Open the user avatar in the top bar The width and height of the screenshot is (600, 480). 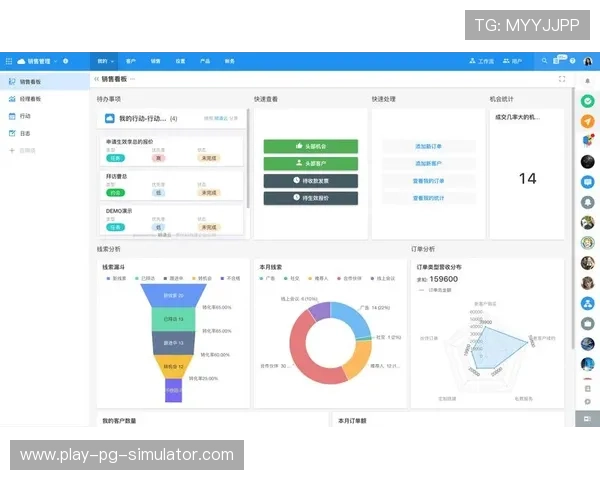[587, 61]
